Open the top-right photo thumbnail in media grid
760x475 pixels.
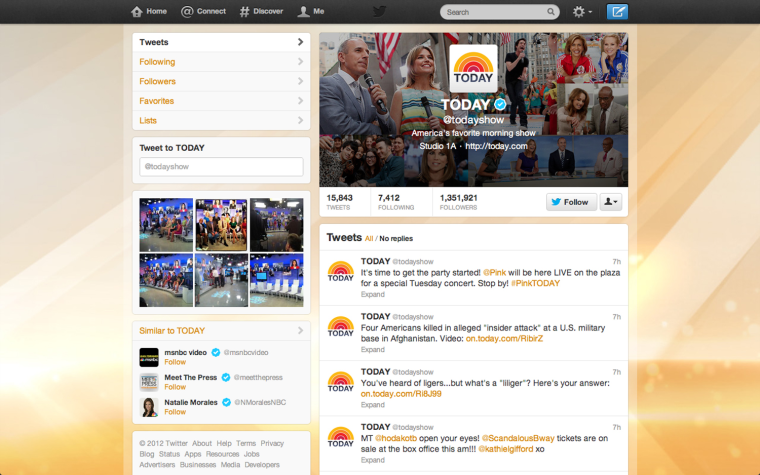click(x=277, y=224)
